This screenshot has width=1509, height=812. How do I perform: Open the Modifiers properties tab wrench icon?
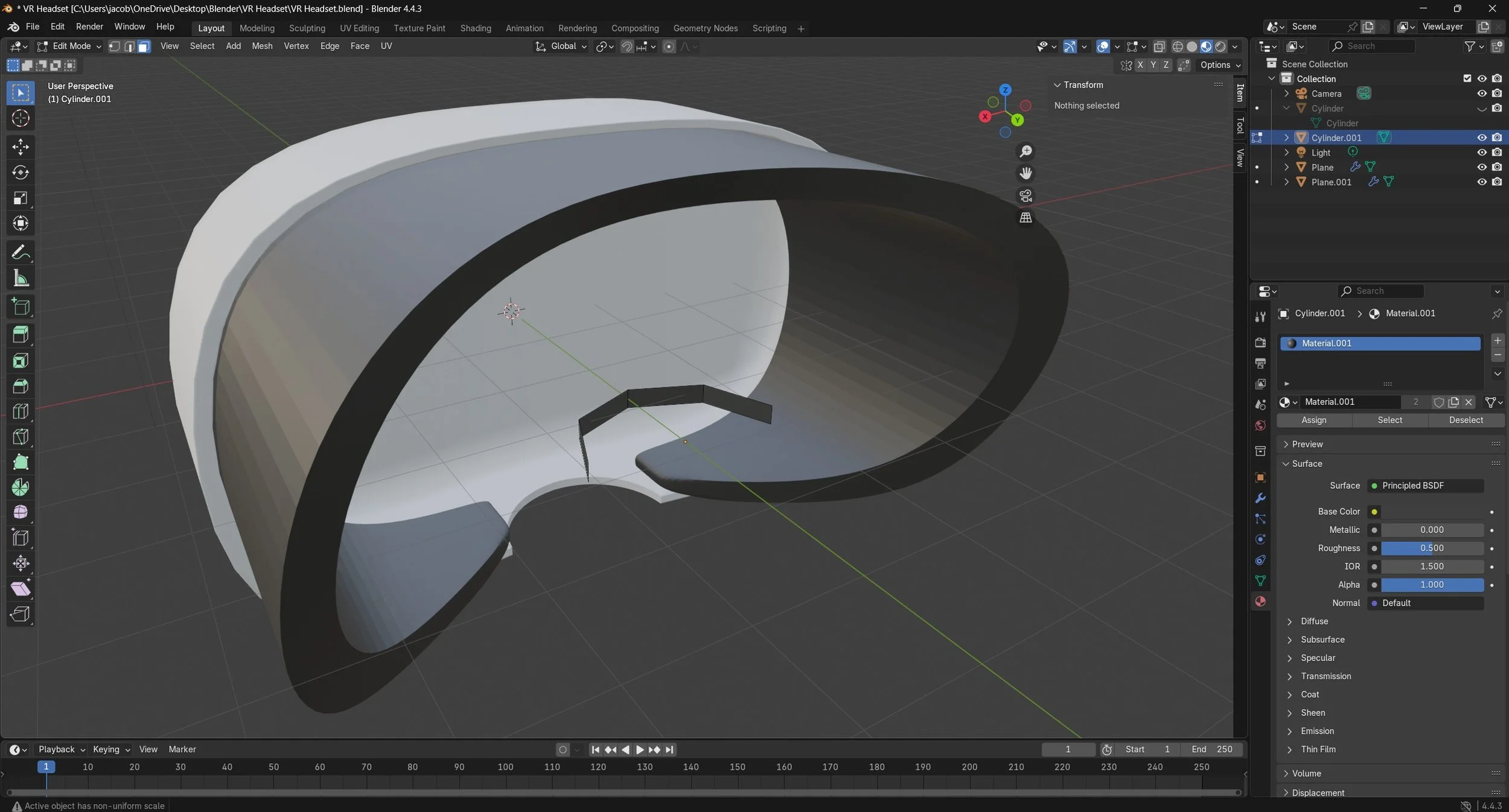coord(1260,498)
